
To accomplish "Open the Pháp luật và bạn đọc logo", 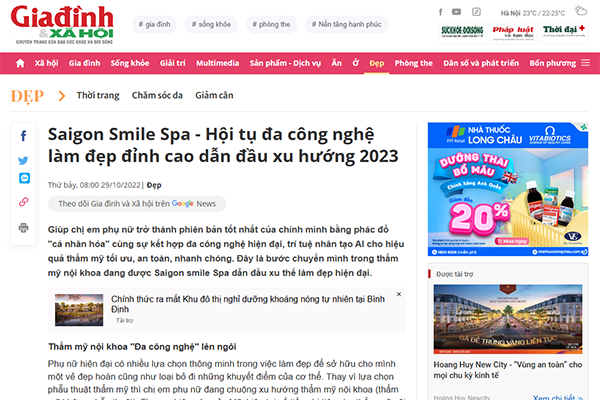I will (513, 33).
